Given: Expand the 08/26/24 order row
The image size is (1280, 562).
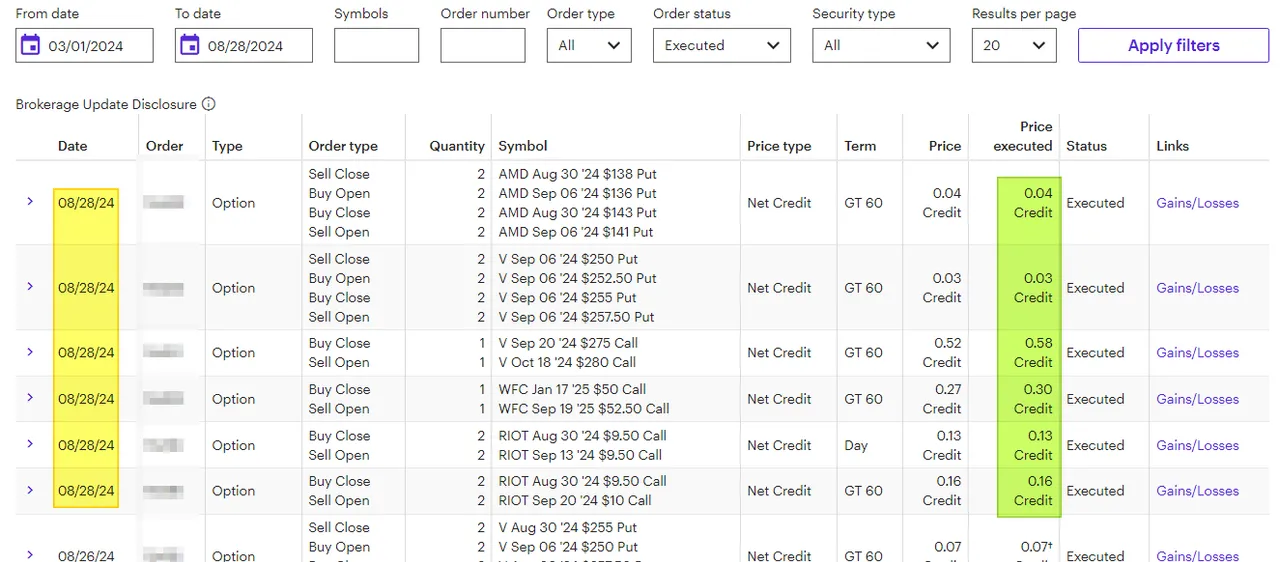Looking at the screenshot, I should coord(30,555).
